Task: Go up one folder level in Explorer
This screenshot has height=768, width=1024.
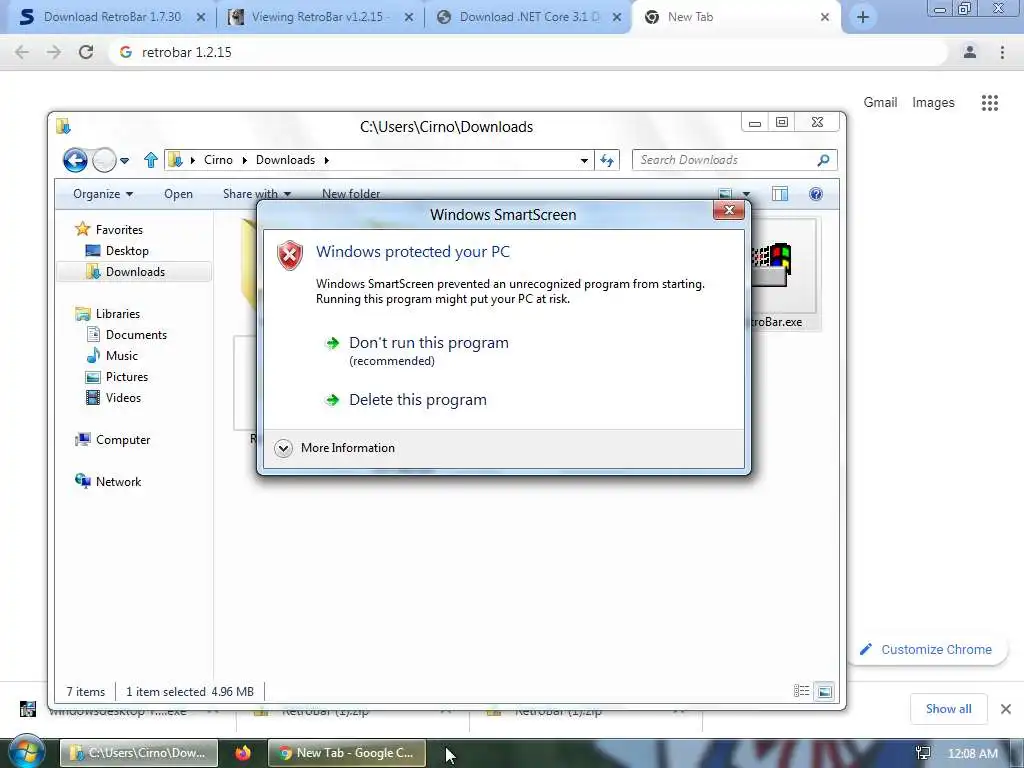Action: [151, 160]
